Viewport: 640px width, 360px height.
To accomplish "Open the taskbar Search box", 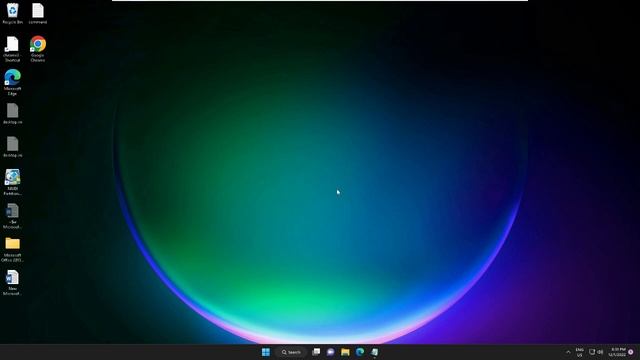I will pyautogui.click(x=291, y=352).
